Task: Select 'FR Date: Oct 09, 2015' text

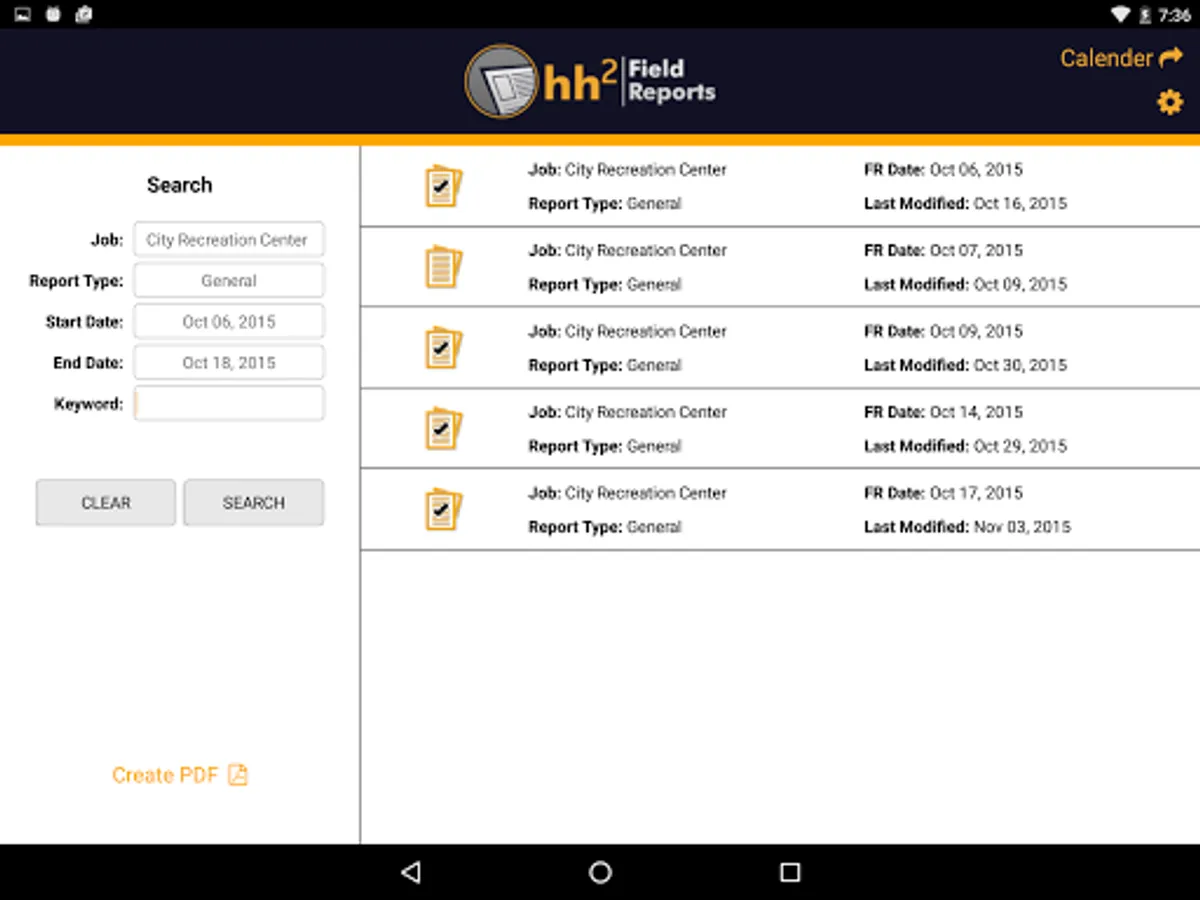Action: 943,332
